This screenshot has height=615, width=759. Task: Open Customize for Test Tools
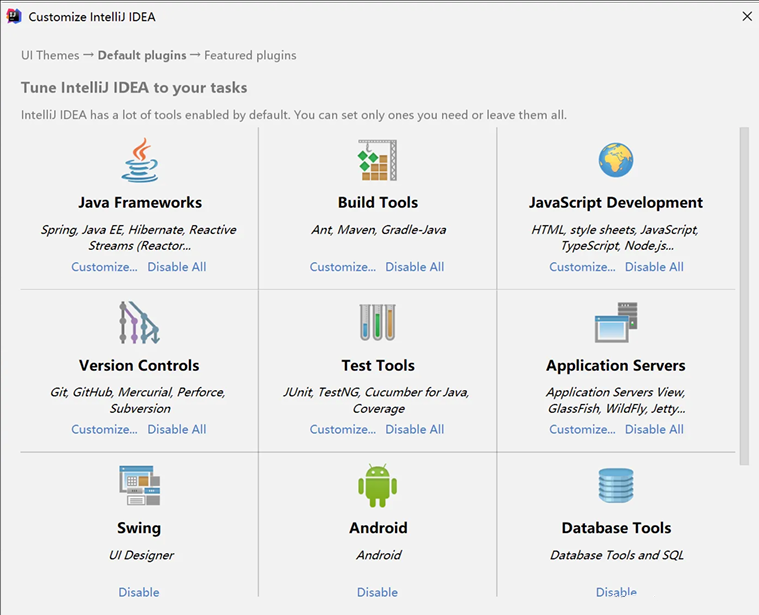[x=343, y=430]
